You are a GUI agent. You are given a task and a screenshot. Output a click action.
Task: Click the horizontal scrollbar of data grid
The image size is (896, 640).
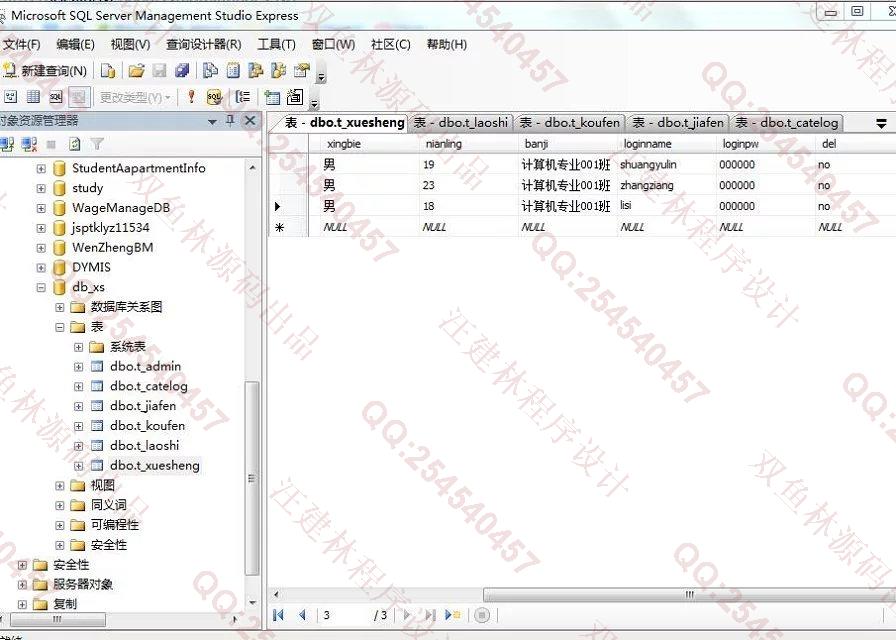[x=689, y=594]
